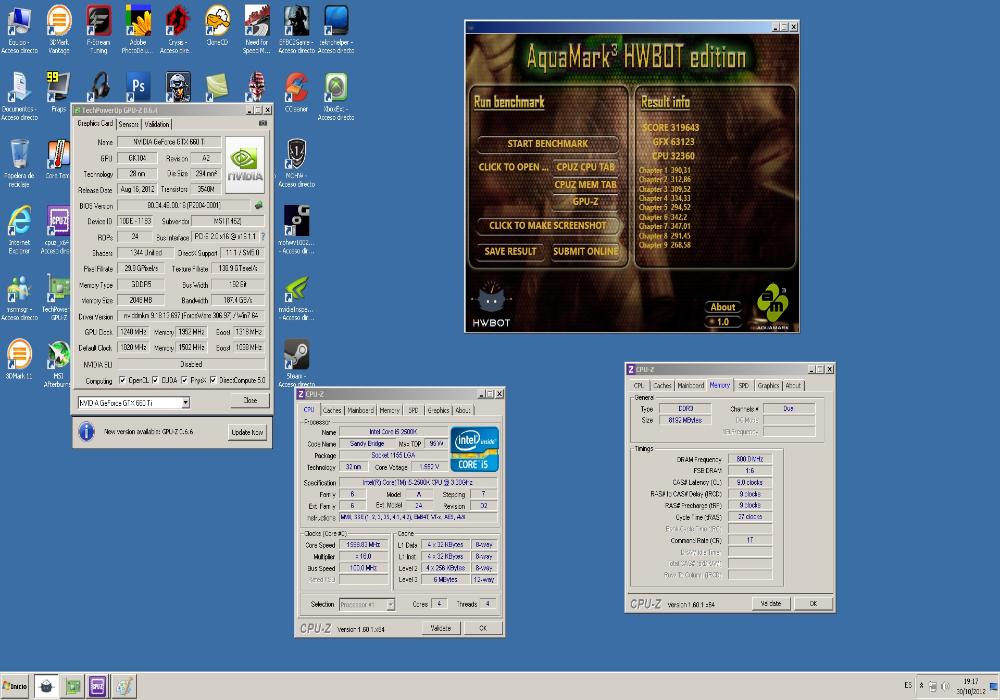This screenshot has width=1000, height=700.
Task: Switch to the Sensors tab in GPU-Z
Action: tap(128, 124)
